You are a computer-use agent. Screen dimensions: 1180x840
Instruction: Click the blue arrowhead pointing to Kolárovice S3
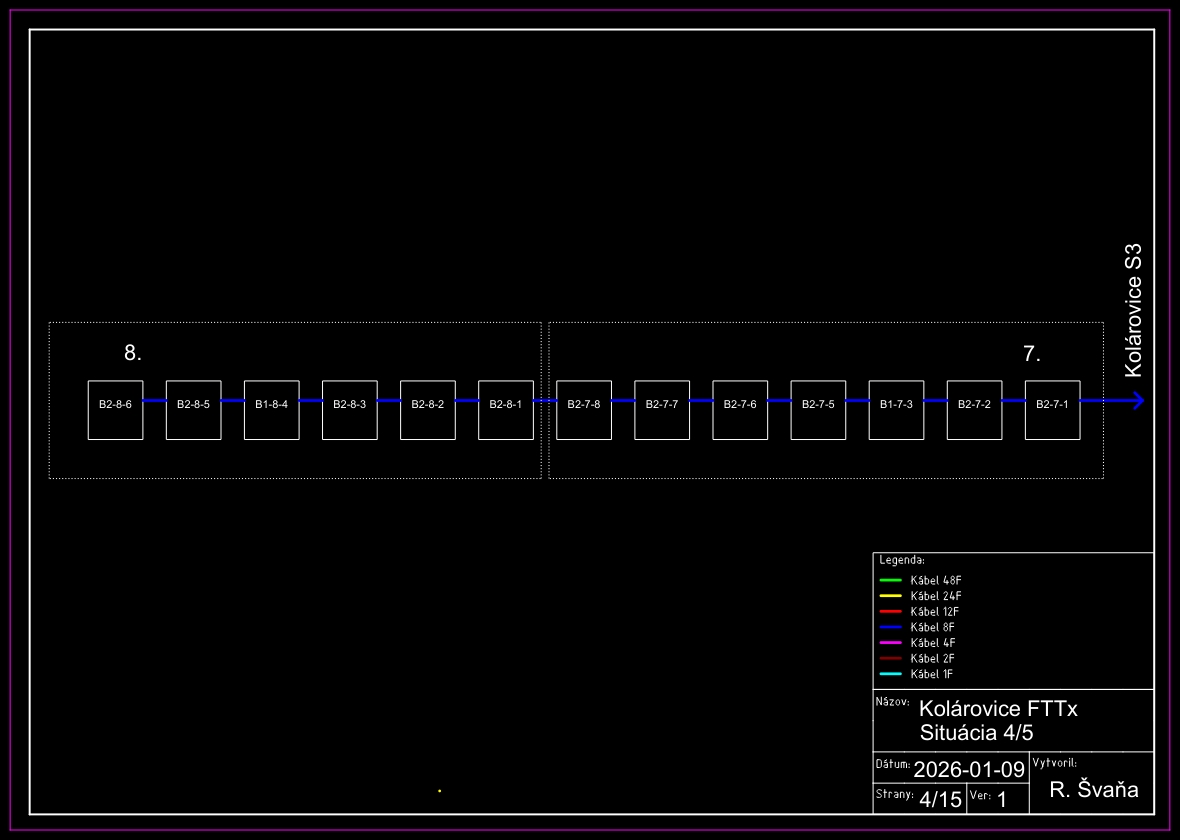1137,401
